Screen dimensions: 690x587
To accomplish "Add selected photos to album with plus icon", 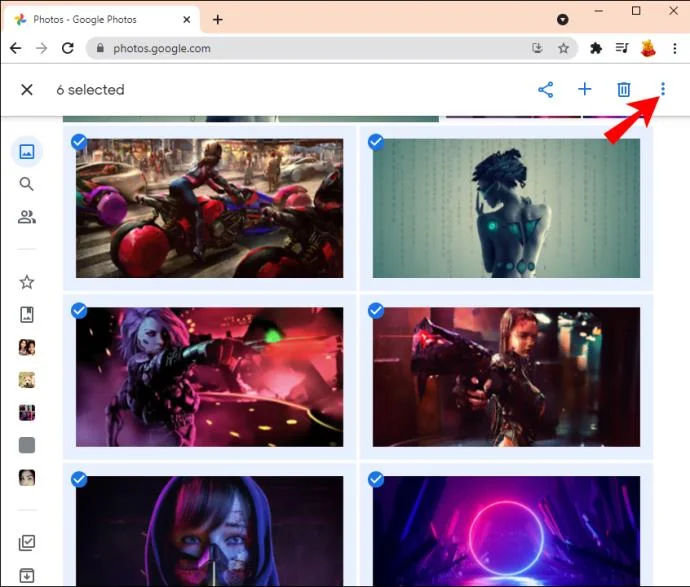I will tap(584, 89).
